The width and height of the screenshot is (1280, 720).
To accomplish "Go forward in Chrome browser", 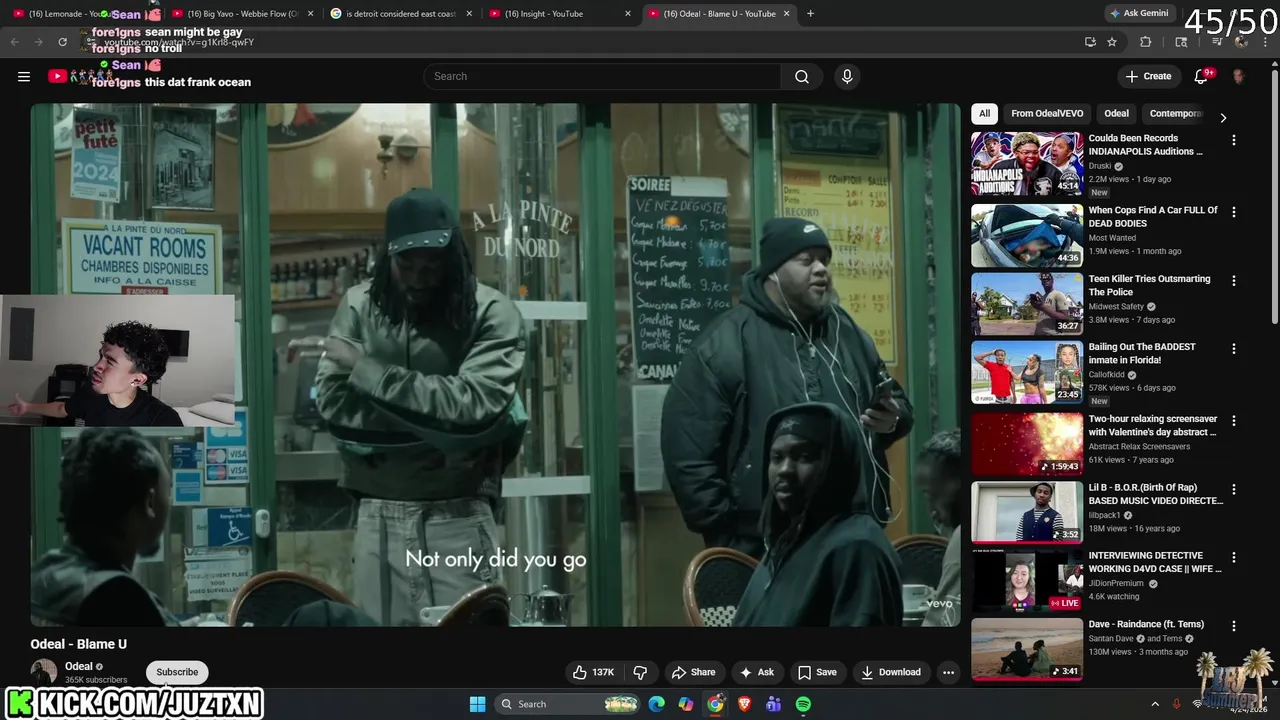I will [x=38, y=42].
